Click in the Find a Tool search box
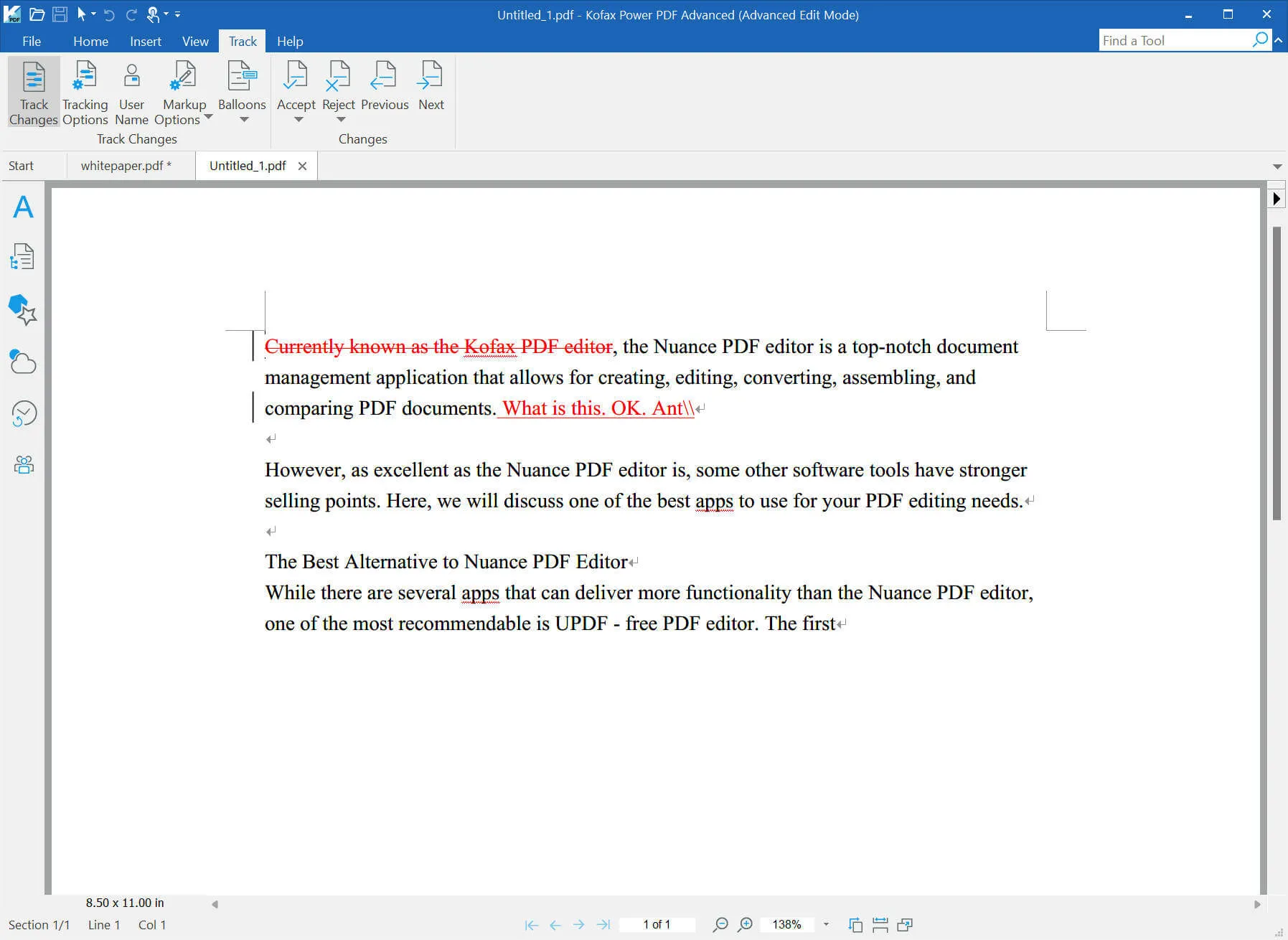Viewport: 1288px width, 940px height. tap(1175, 41)
